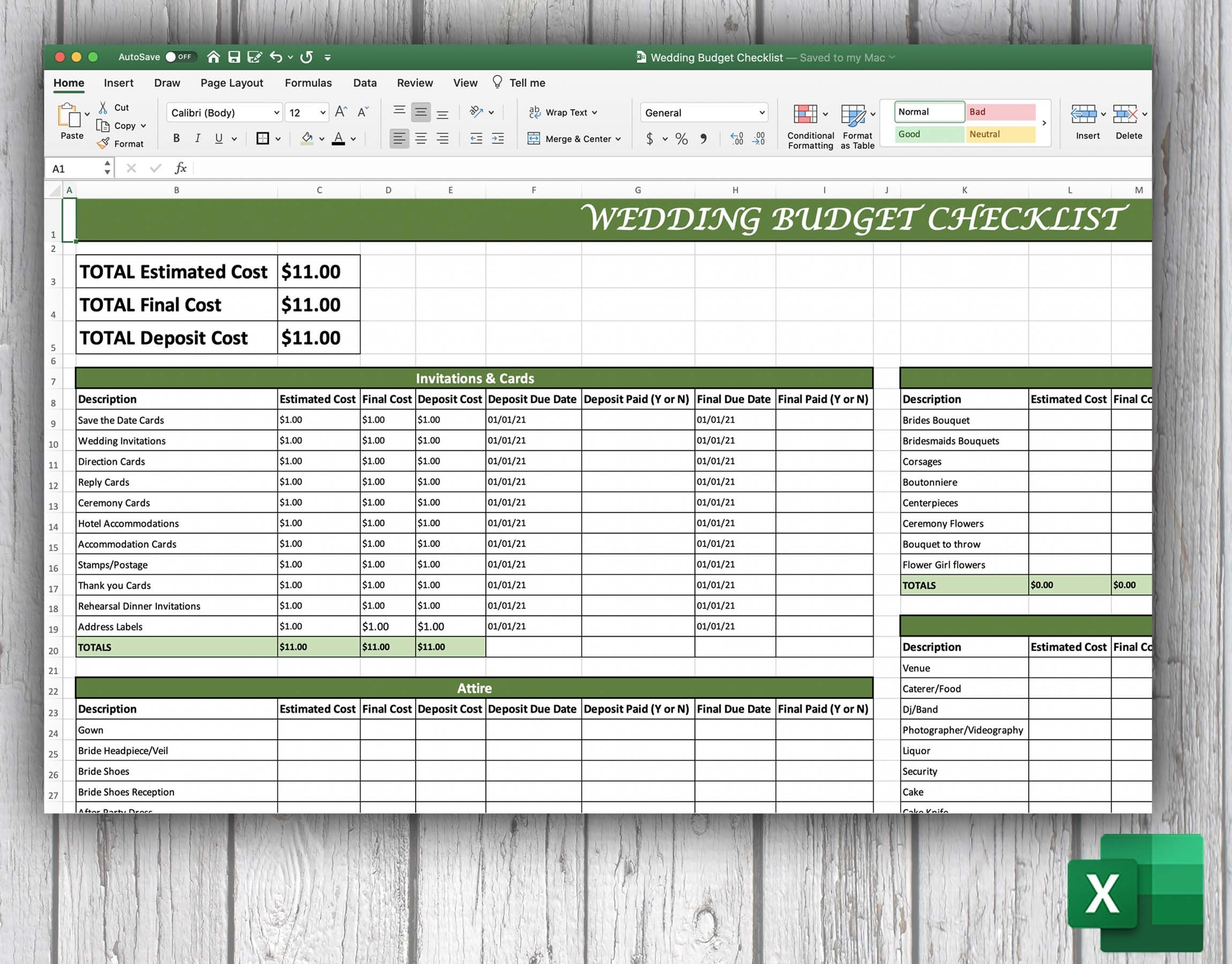Toggle italic formatting
This screenshot has width=1232, height=964.
tap(197, 138)
